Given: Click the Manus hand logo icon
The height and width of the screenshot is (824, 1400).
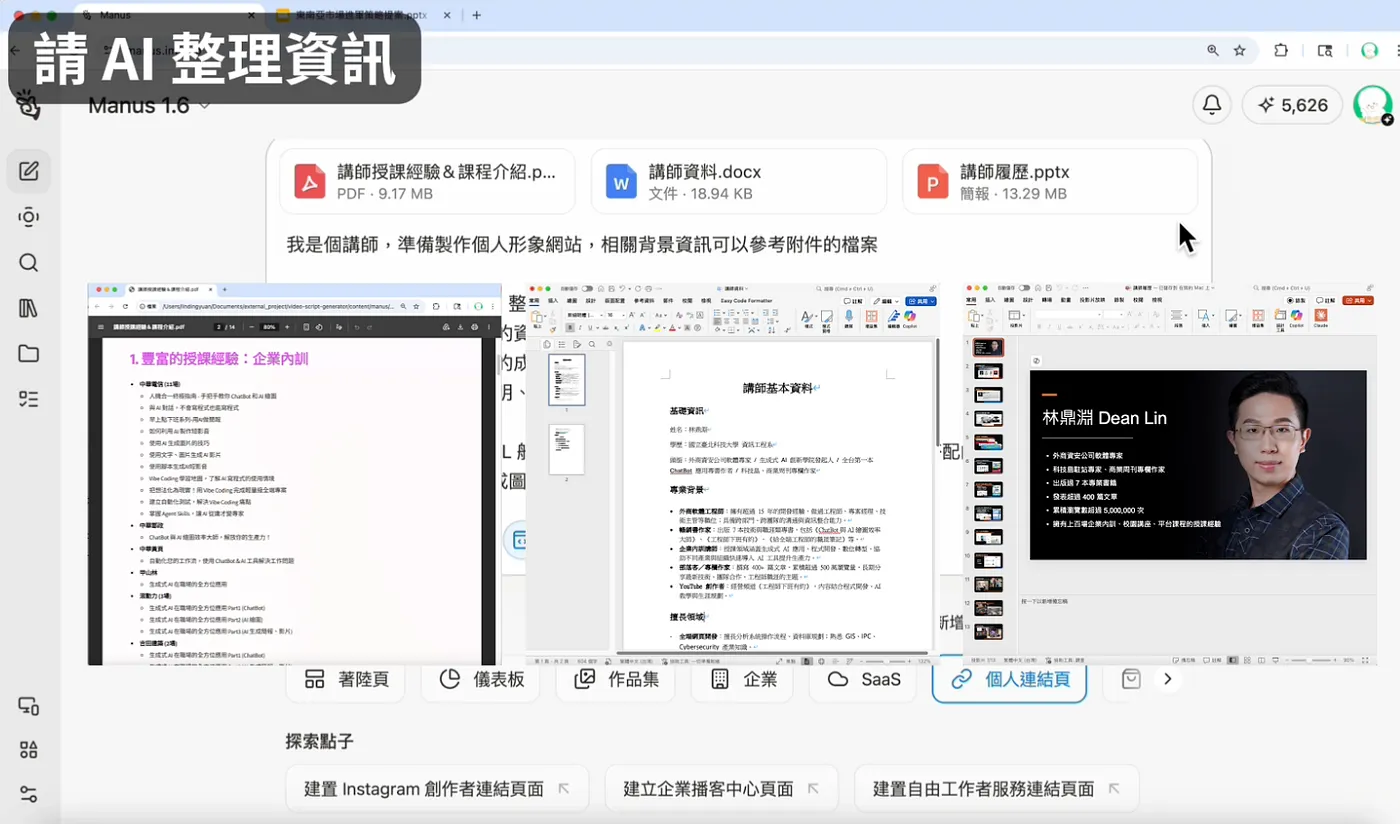Looking at the screenshot, I should click(x=28, y=104).
